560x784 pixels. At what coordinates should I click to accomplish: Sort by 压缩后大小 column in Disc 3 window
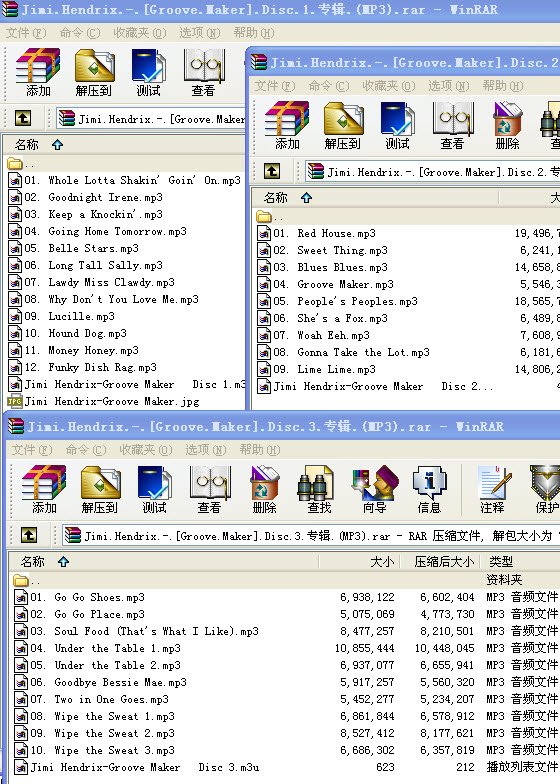(x=440, y=562)
